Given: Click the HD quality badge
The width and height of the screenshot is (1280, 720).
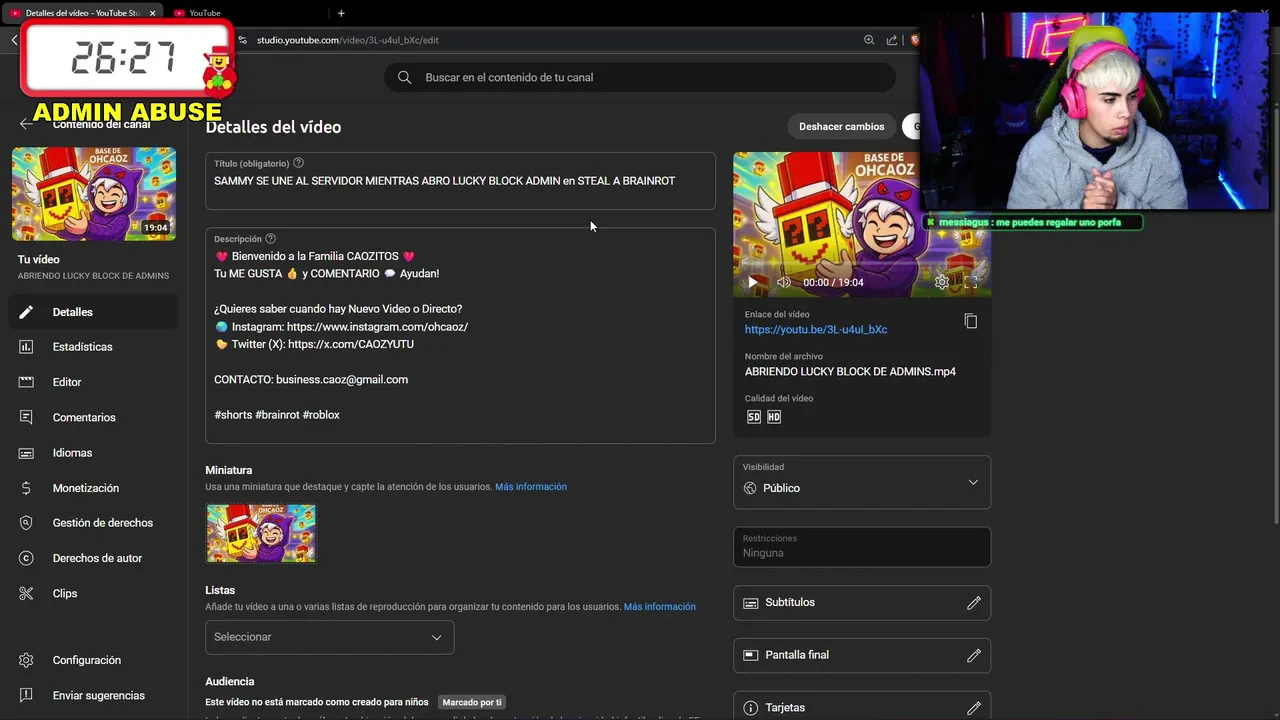Looking at the screenshot, I should (x=774, y=417).
